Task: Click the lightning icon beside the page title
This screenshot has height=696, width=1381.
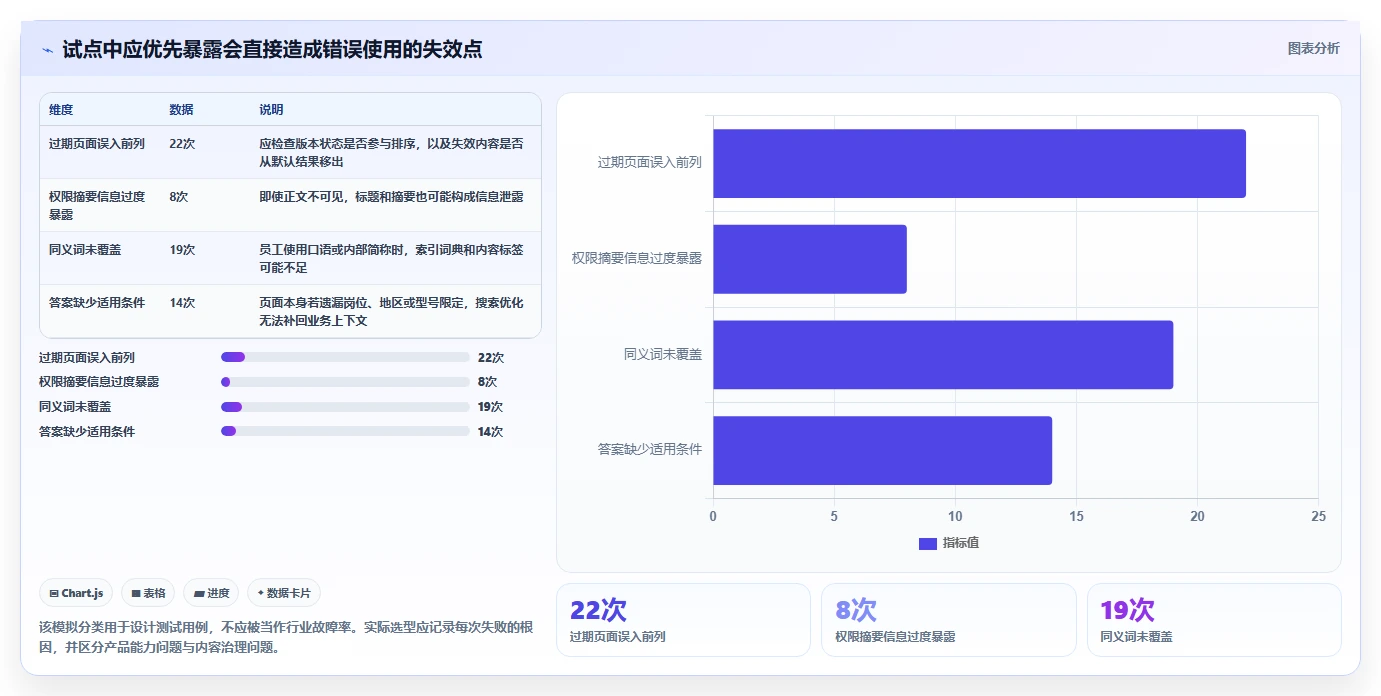Action: coord(47,50)
